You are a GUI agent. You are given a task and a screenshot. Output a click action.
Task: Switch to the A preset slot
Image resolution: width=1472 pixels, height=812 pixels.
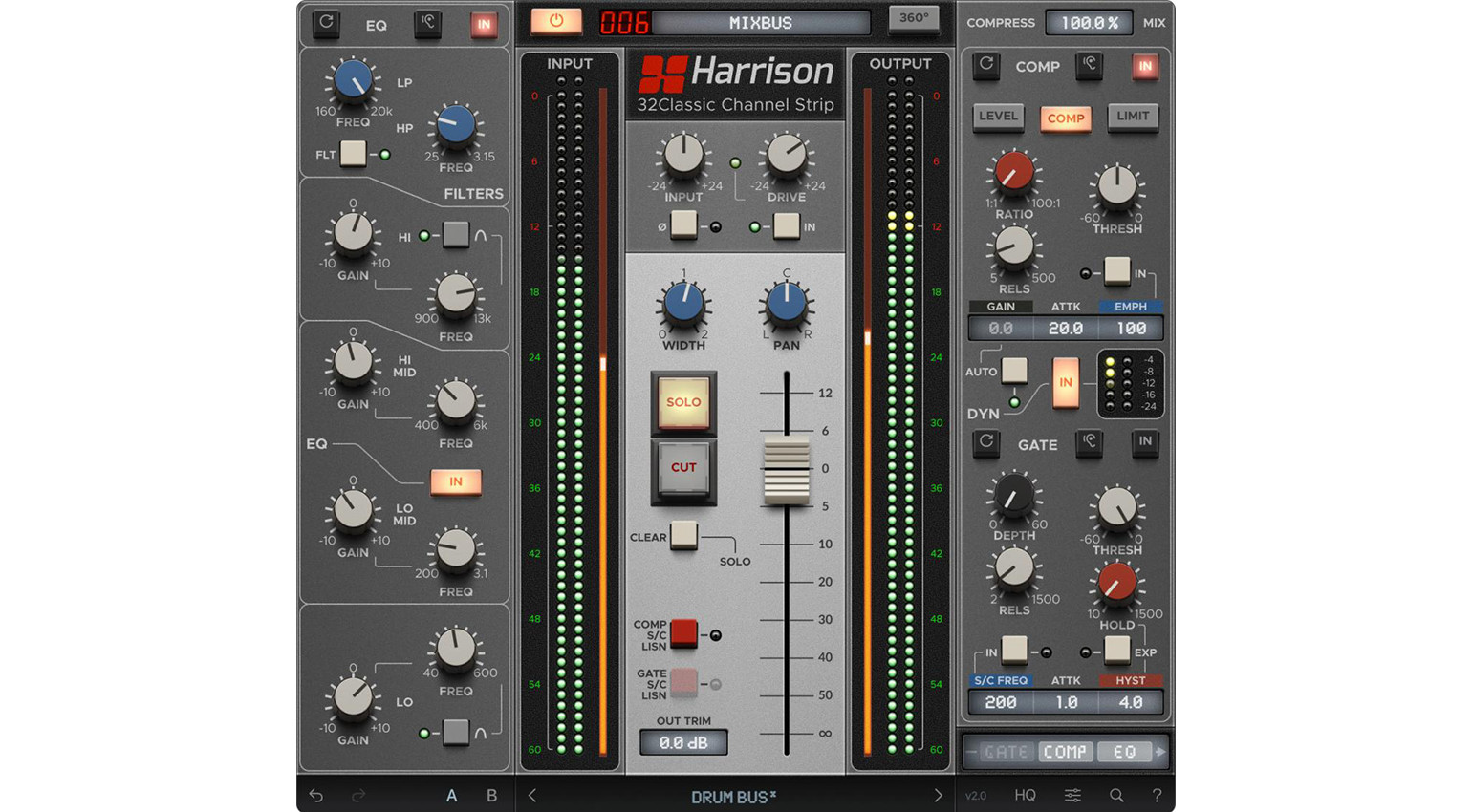(x=451, y=795)
